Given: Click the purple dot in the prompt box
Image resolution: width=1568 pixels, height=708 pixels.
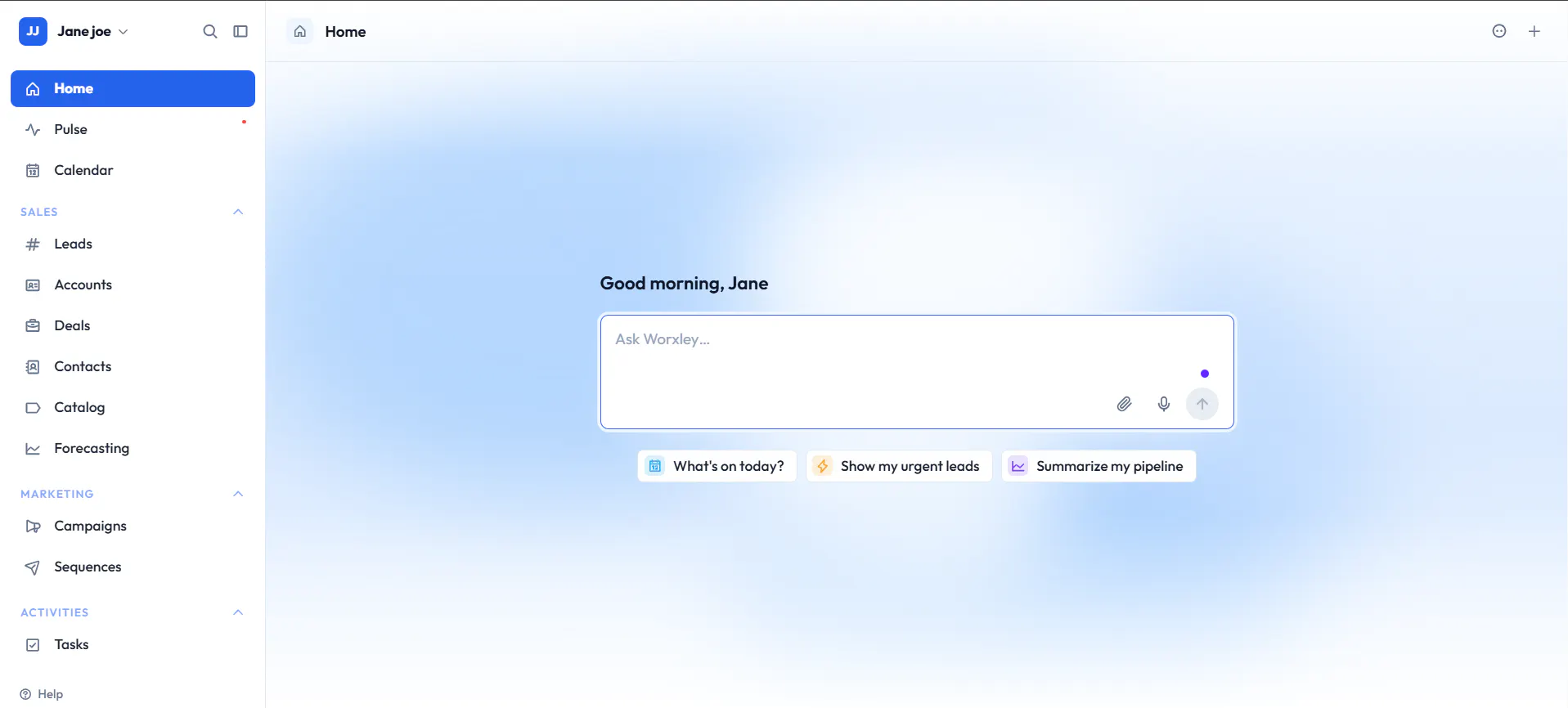Looking at the screenshot, I should click(x=1205, y=374).
